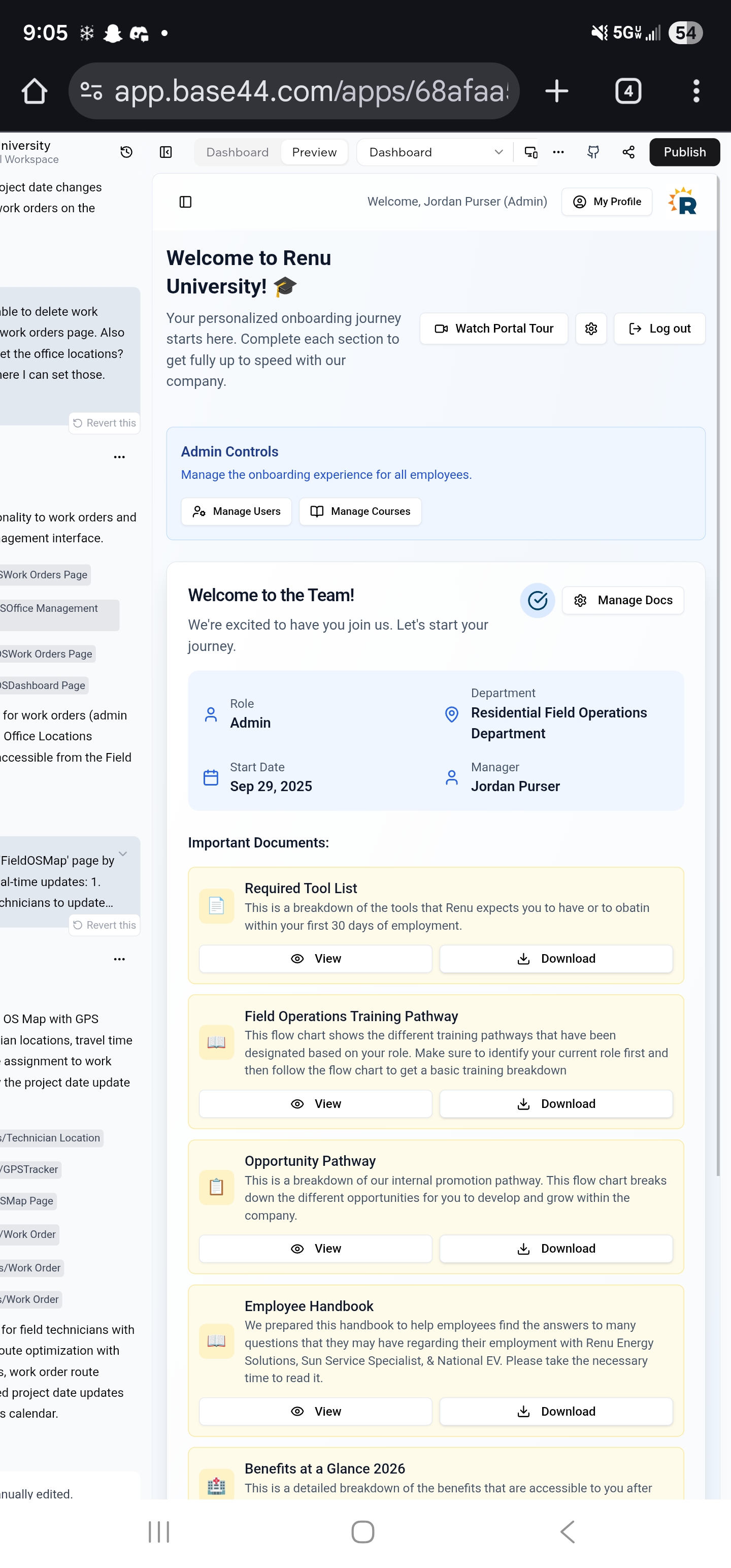Tap the Android home button

[x=363, y=1532]
